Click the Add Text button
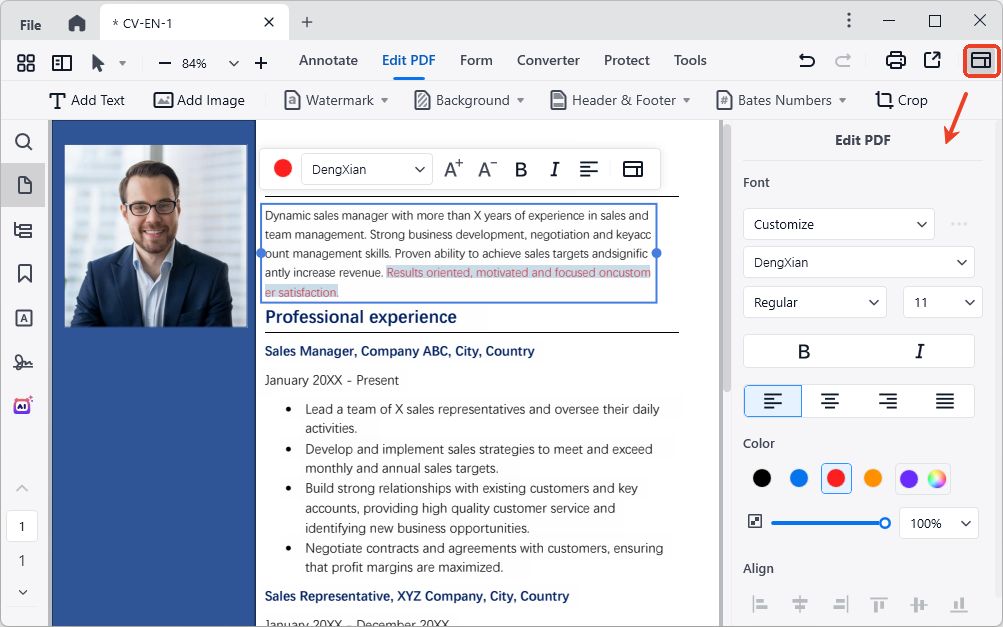The height and width of the screenshot is (627, 1003). click(x=87, y=100)
